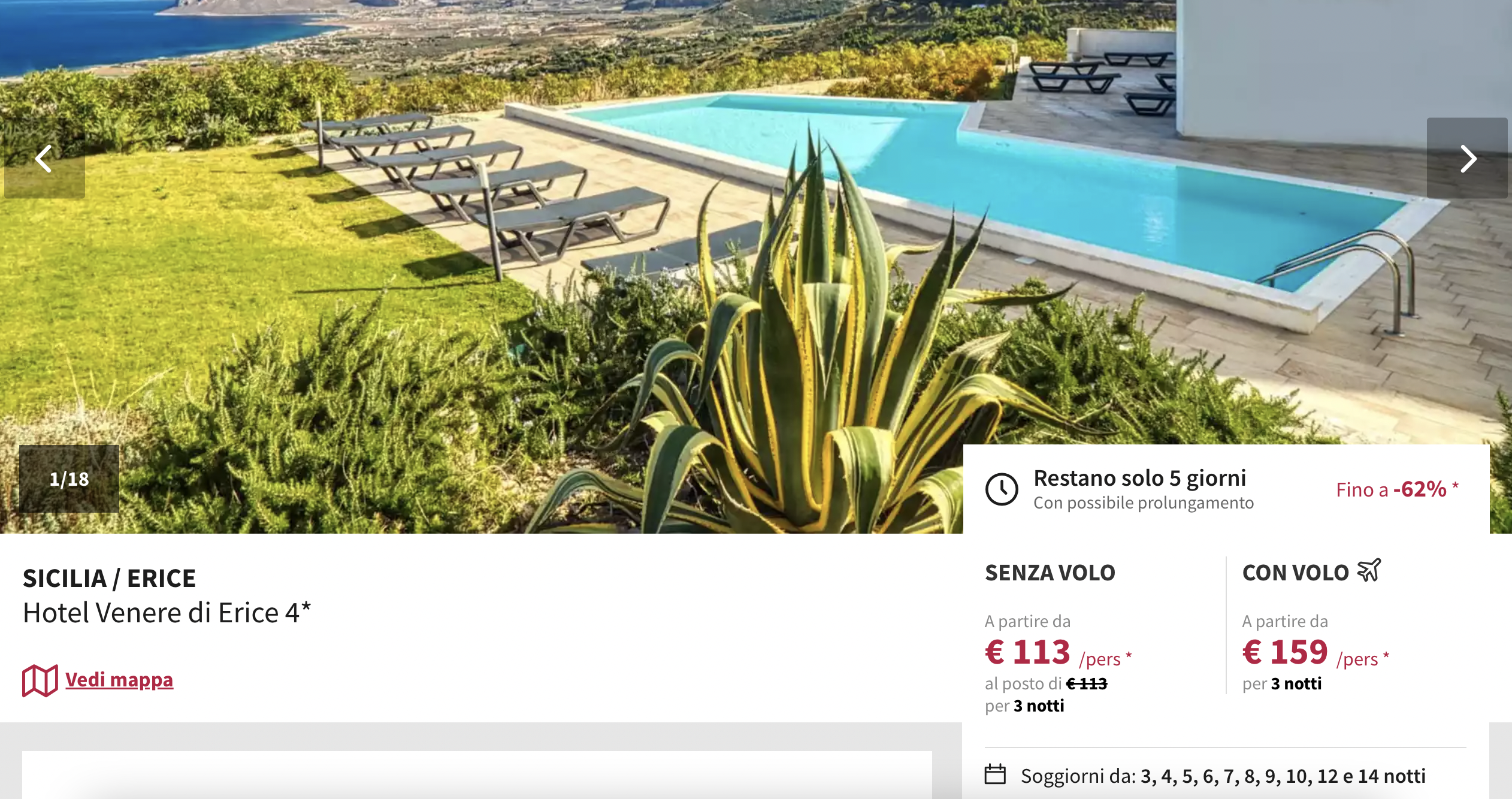Click the € 159 per person price
Screen dimensions: 1512x799
[1316, 652]
